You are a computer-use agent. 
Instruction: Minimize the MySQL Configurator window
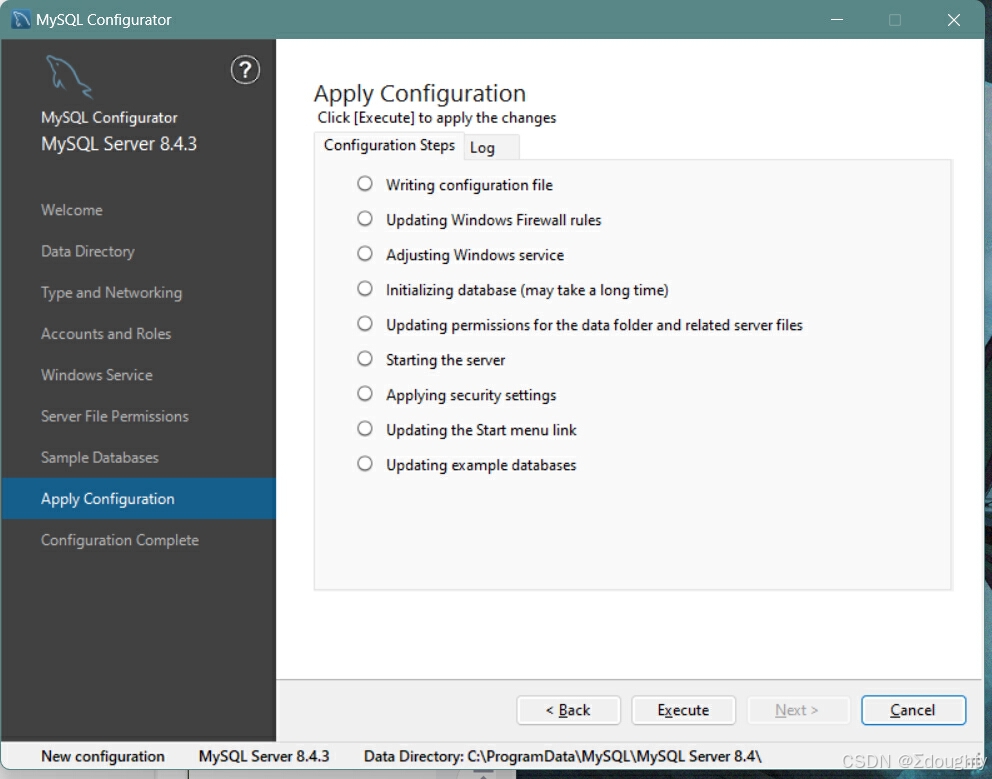pyautogui.click(x=837, y=20)
